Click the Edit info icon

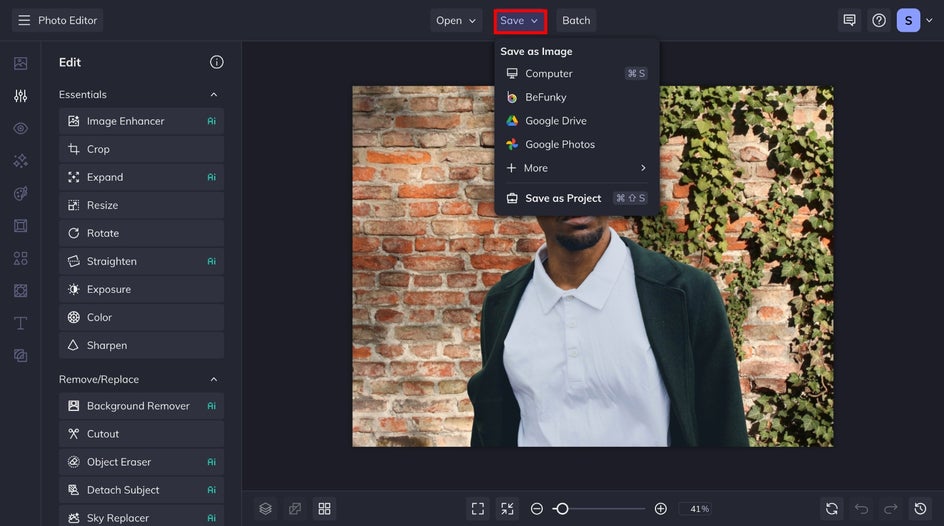click(216, 62)
